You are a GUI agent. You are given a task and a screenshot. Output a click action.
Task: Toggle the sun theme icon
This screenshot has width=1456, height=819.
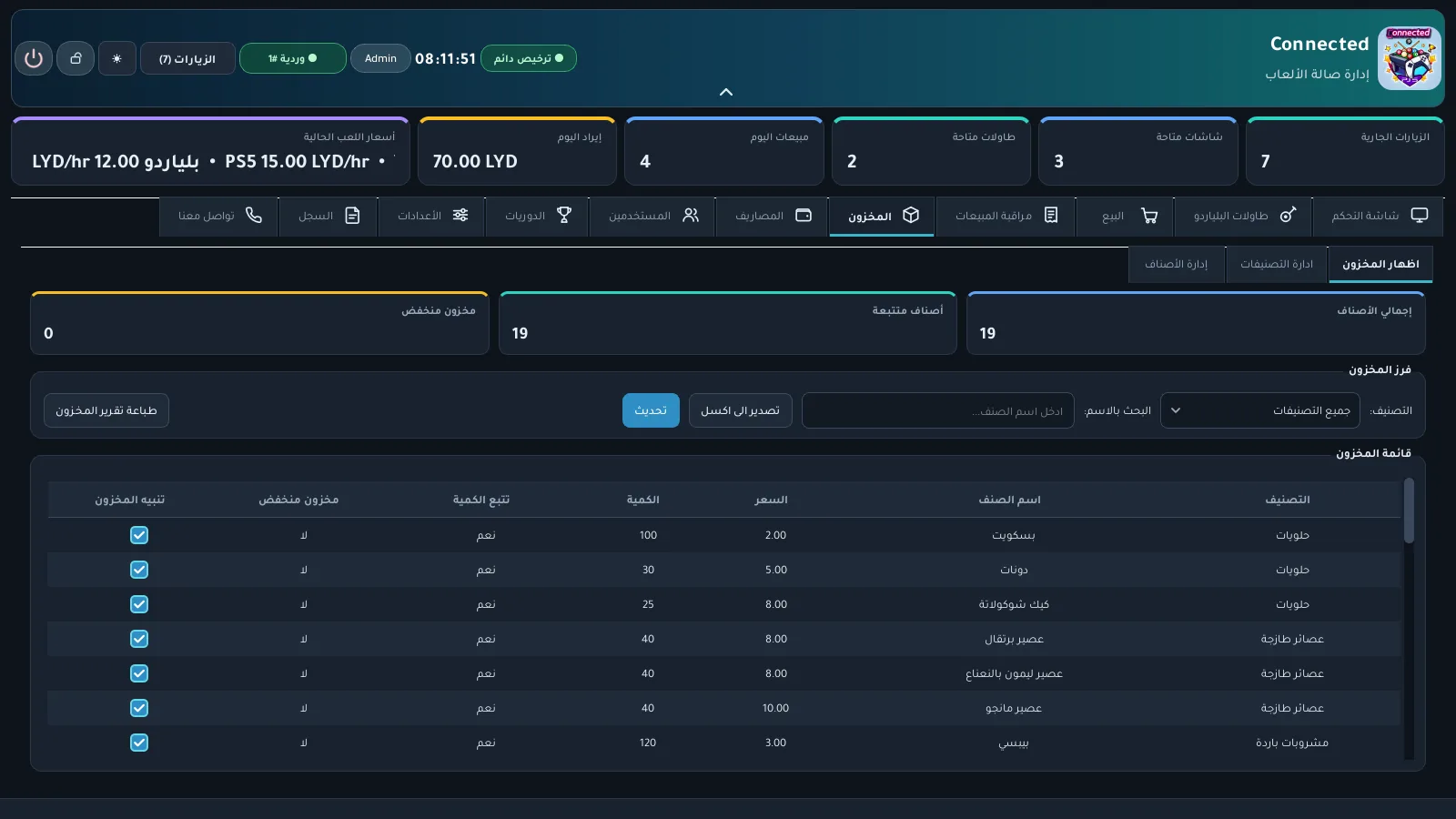pos(116,58)
